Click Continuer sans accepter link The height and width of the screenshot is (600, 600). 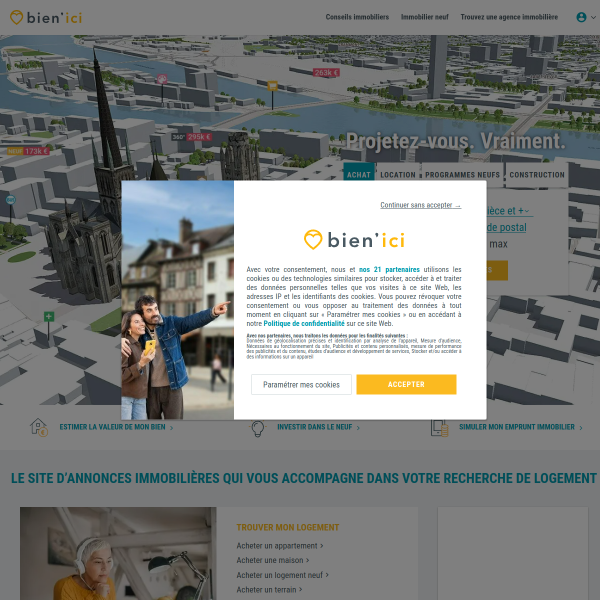point(421,205)
